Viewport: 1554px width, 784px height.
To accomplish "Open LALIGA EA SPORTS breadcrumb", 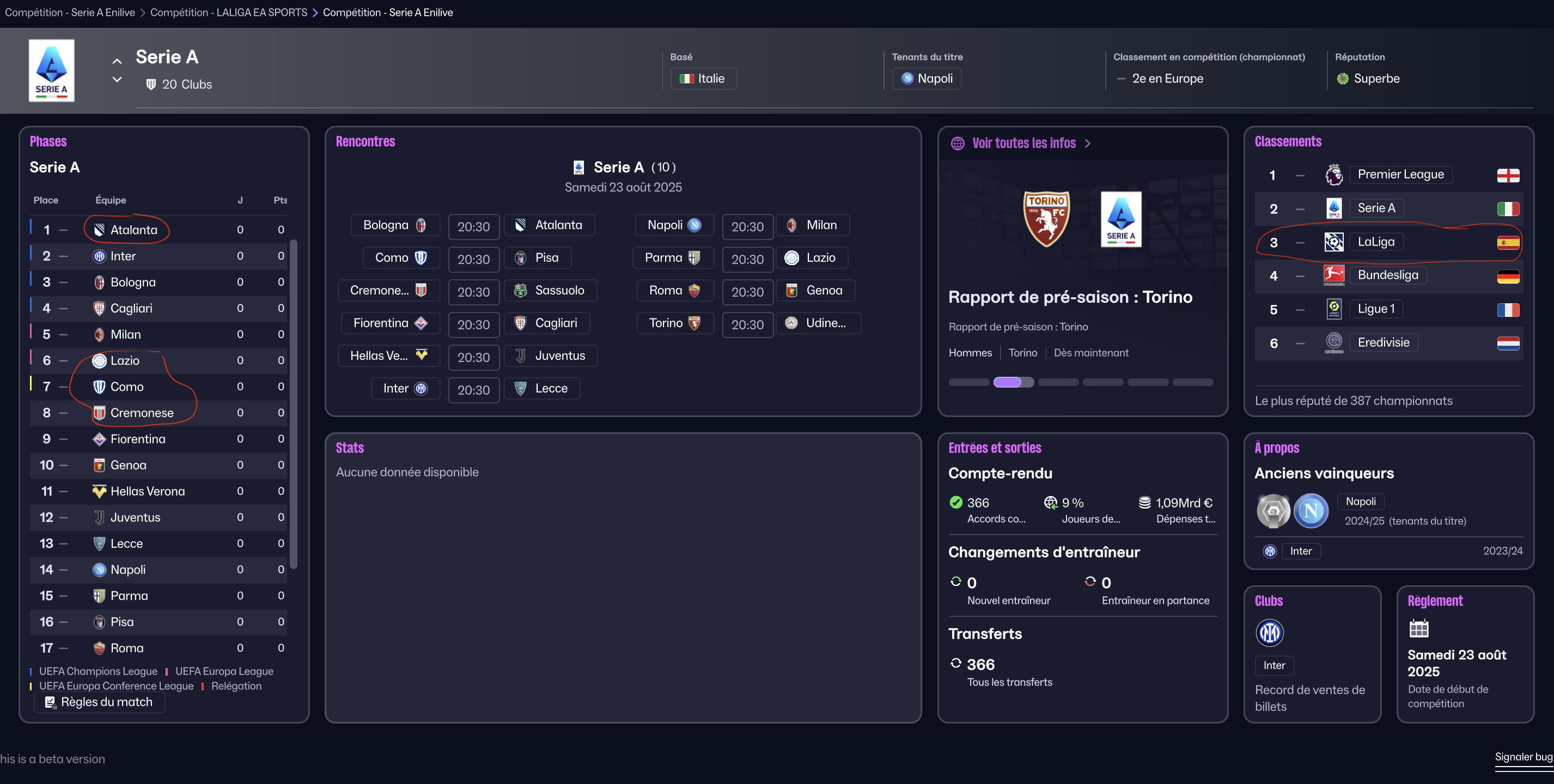I will coord(229,13).
